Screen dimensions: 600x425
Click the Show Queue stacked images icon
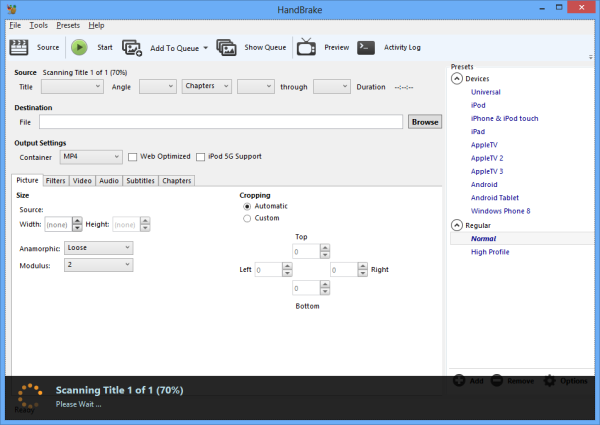coord(226,47)
